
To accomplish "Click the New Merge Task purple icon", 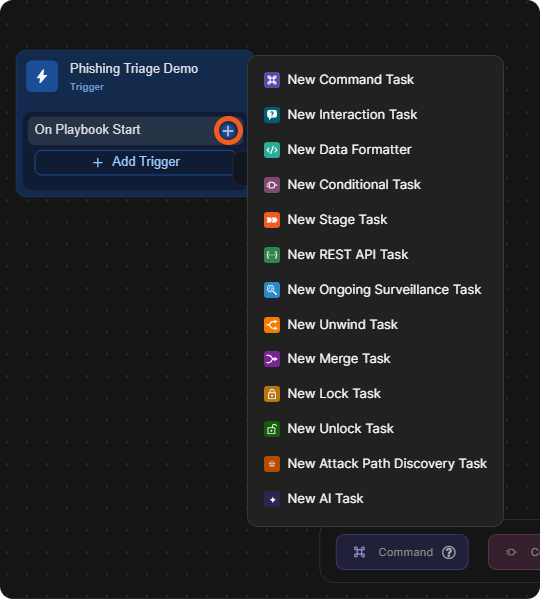I will (272, 359).
